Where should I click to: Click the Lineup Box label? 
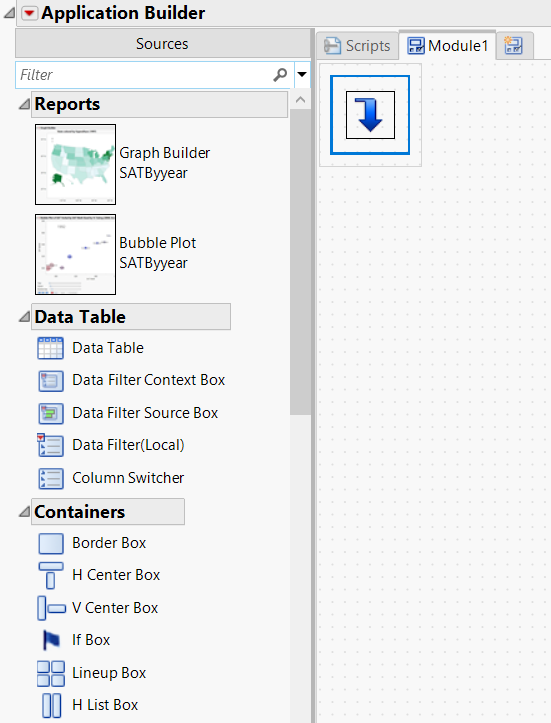[109, 673]
